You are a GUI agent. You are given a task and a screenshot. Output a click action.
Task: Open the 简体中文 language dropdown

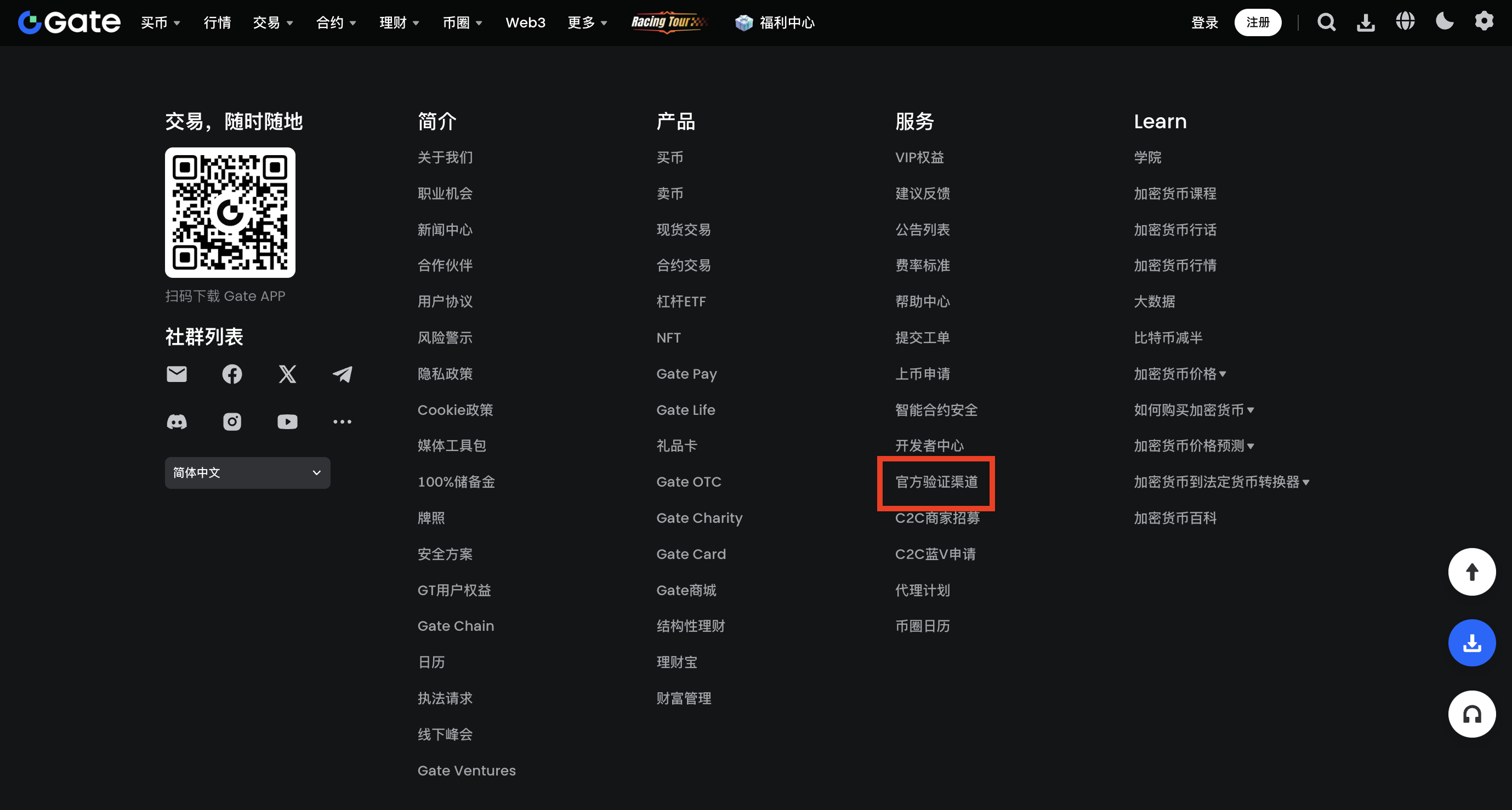point(247,472)
